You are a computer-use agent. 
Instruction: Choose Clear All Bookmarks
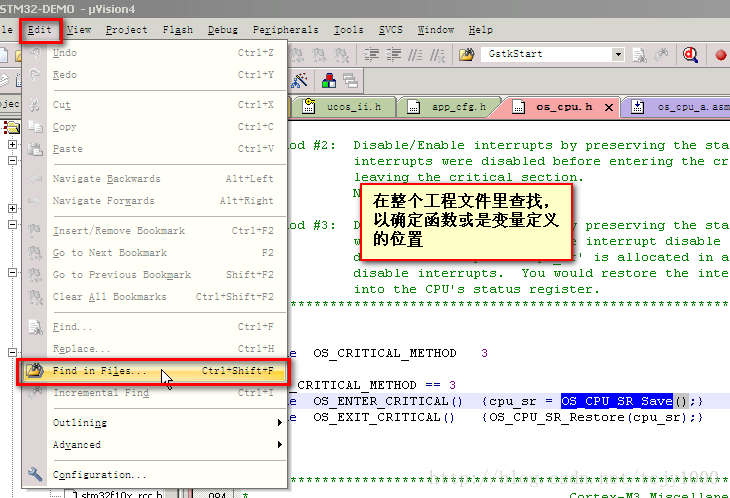[155, 296]
